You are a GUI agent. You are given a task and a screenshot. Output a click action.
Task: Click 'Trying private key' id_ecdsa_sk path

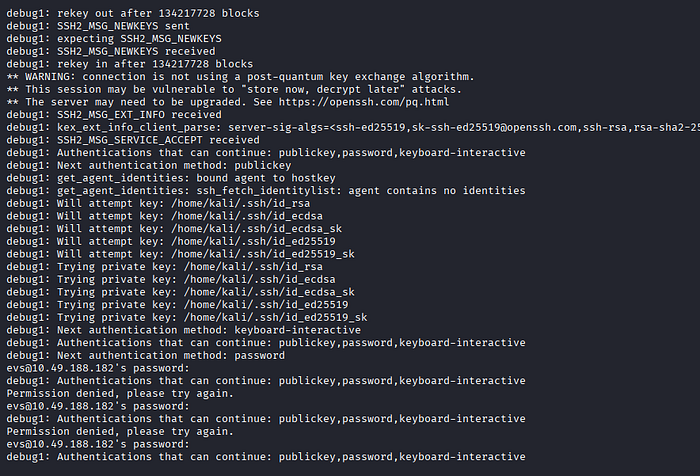click(269, 292)
